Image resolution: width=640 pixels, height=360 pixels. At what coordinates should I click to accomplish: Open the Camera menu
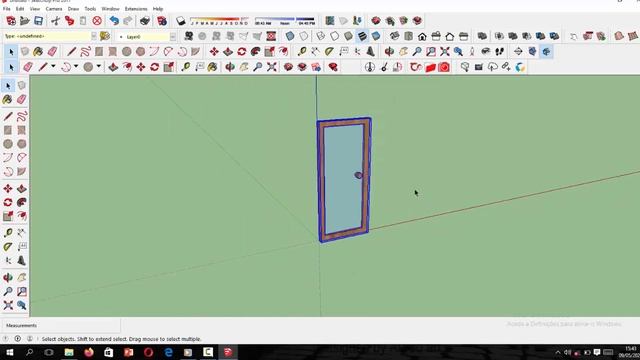pos(53,9)
